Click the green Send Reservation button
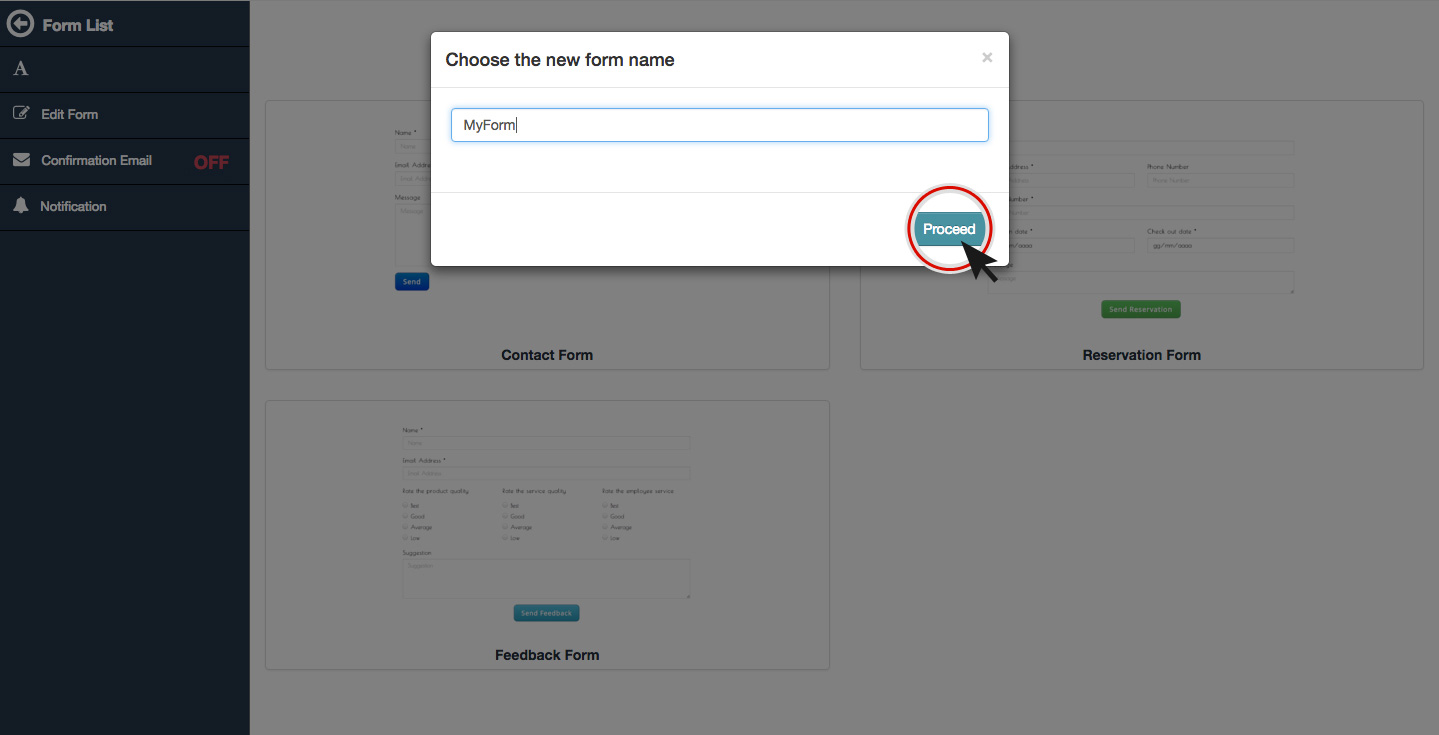 point(1141,309)
